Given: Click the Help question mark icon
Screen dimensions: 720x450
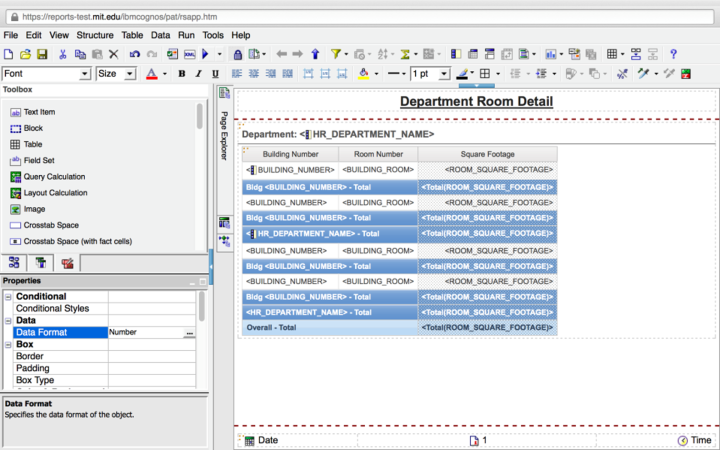Looking at the screenshot, I should point(673,54).
